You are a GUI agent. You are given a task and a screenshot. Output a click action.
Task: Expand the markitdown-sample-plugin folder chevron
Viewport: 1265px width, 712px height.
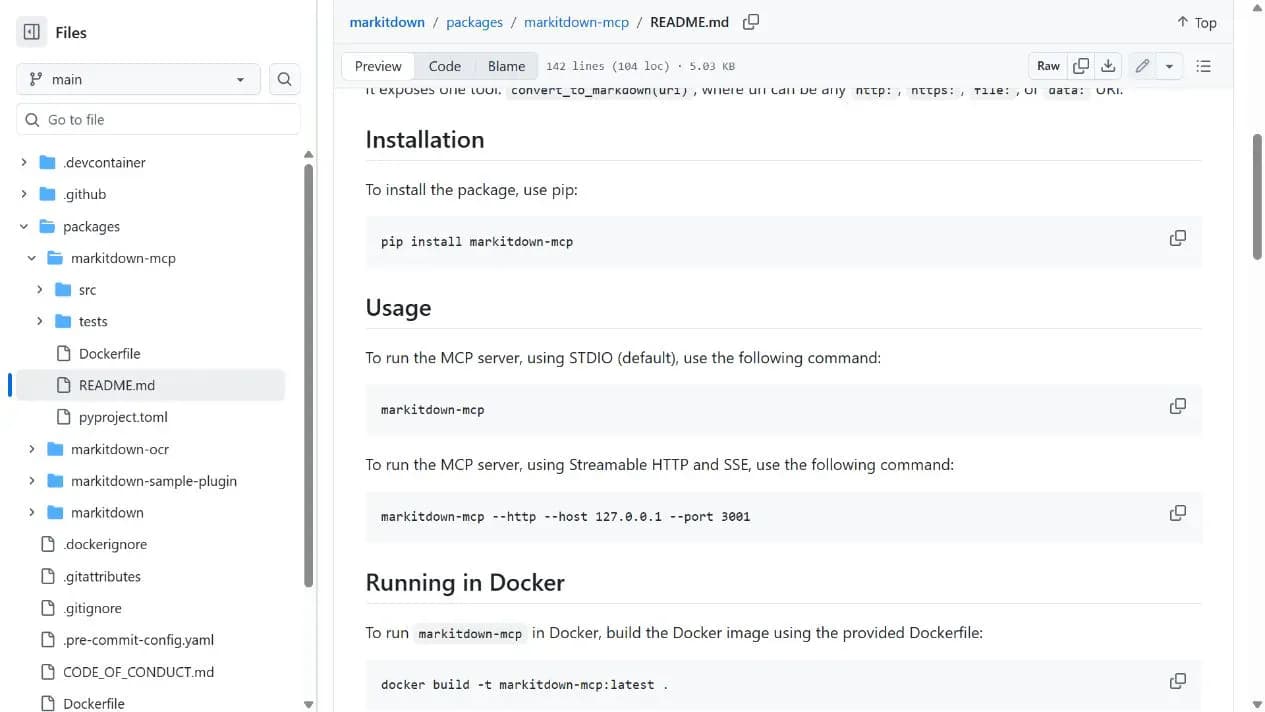tap(32, 481)
